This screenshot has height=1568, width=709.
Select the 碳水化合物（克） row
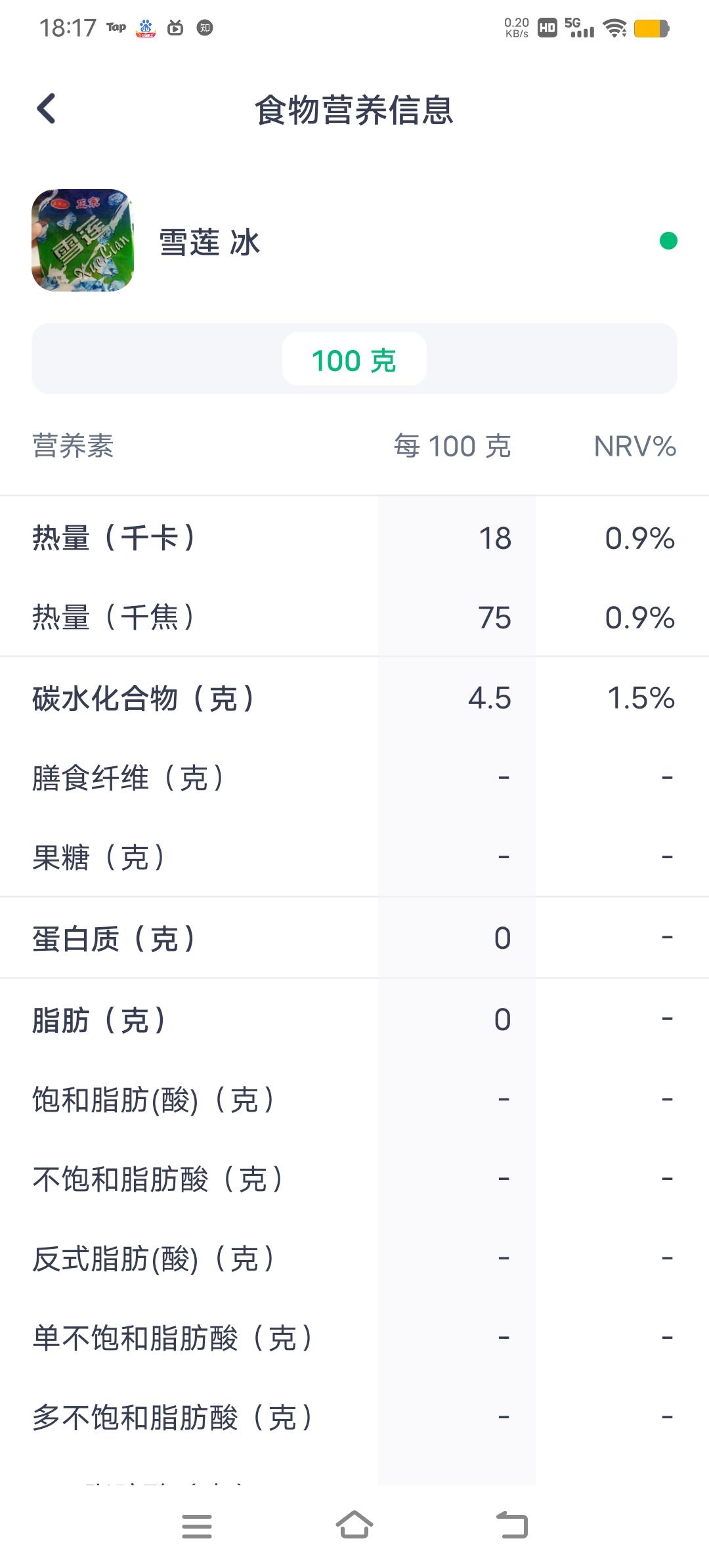click(354, 698)
